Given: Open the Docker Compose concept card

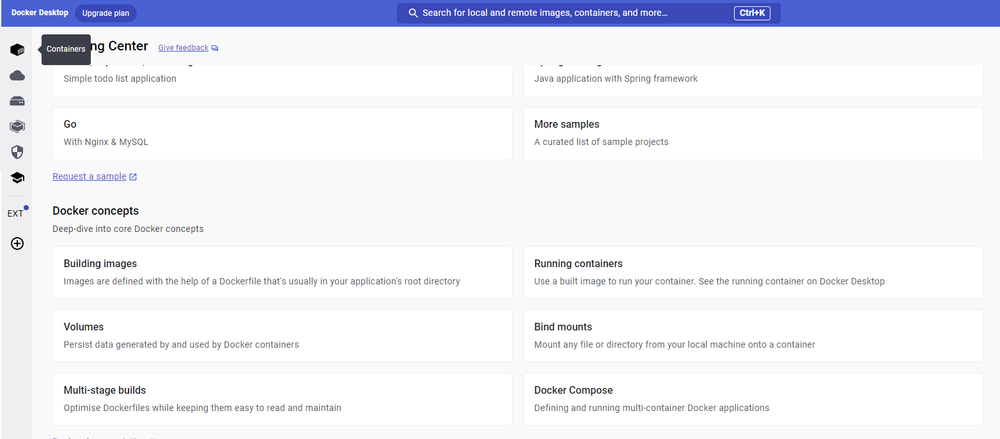Looking at the screenshot, I should pyautogui.click(x=753, y=399).
